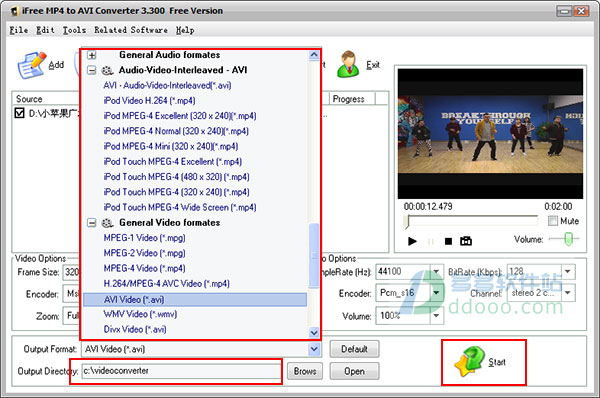Take a snapshot with camera icon
Screen dimensions: 600x398
tap(466, 241)
